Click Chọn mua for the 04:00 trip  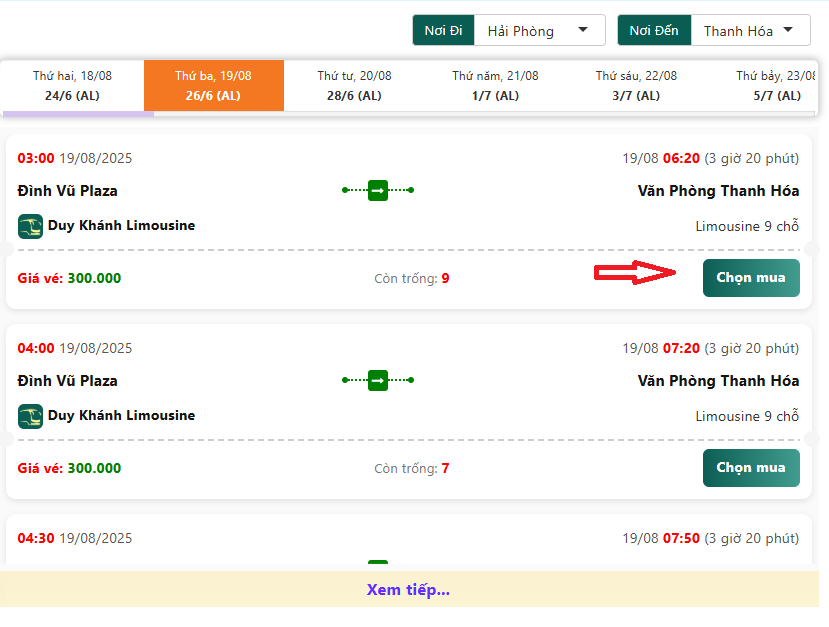(751, 468)
